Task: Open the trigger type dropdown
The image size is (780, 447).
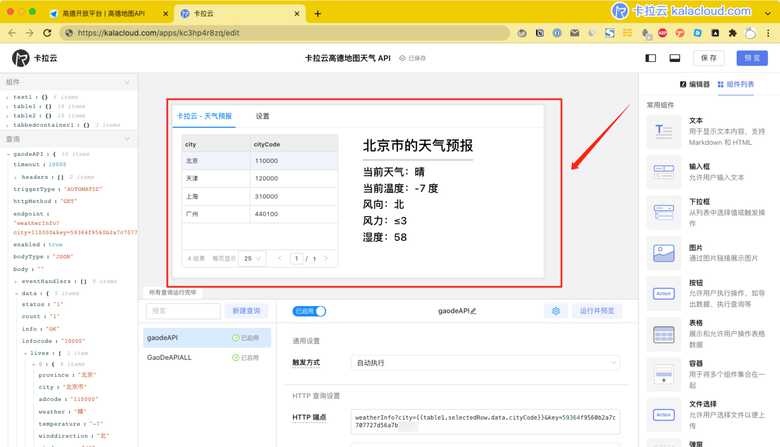Action: click(x=485, y=363)
